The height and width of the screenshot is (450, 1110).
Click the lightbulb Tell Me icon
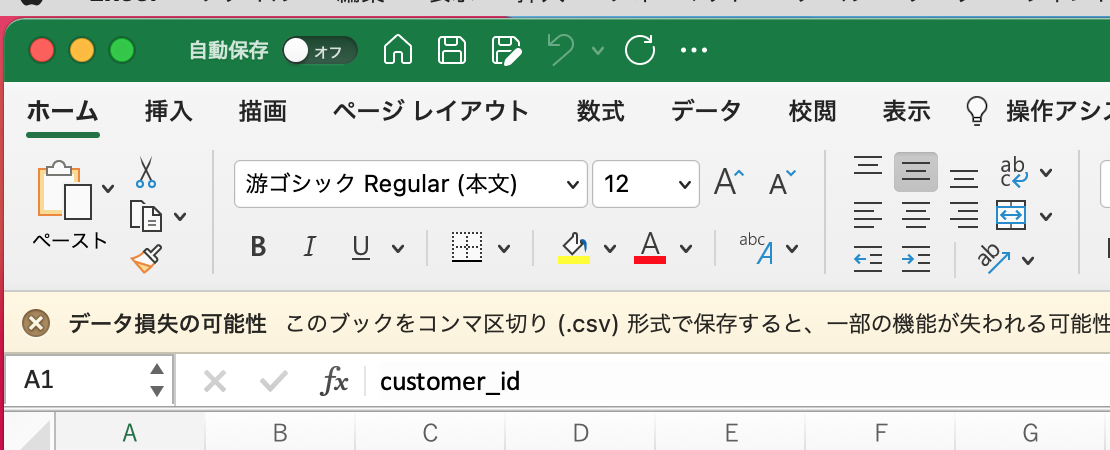[977, 112]
